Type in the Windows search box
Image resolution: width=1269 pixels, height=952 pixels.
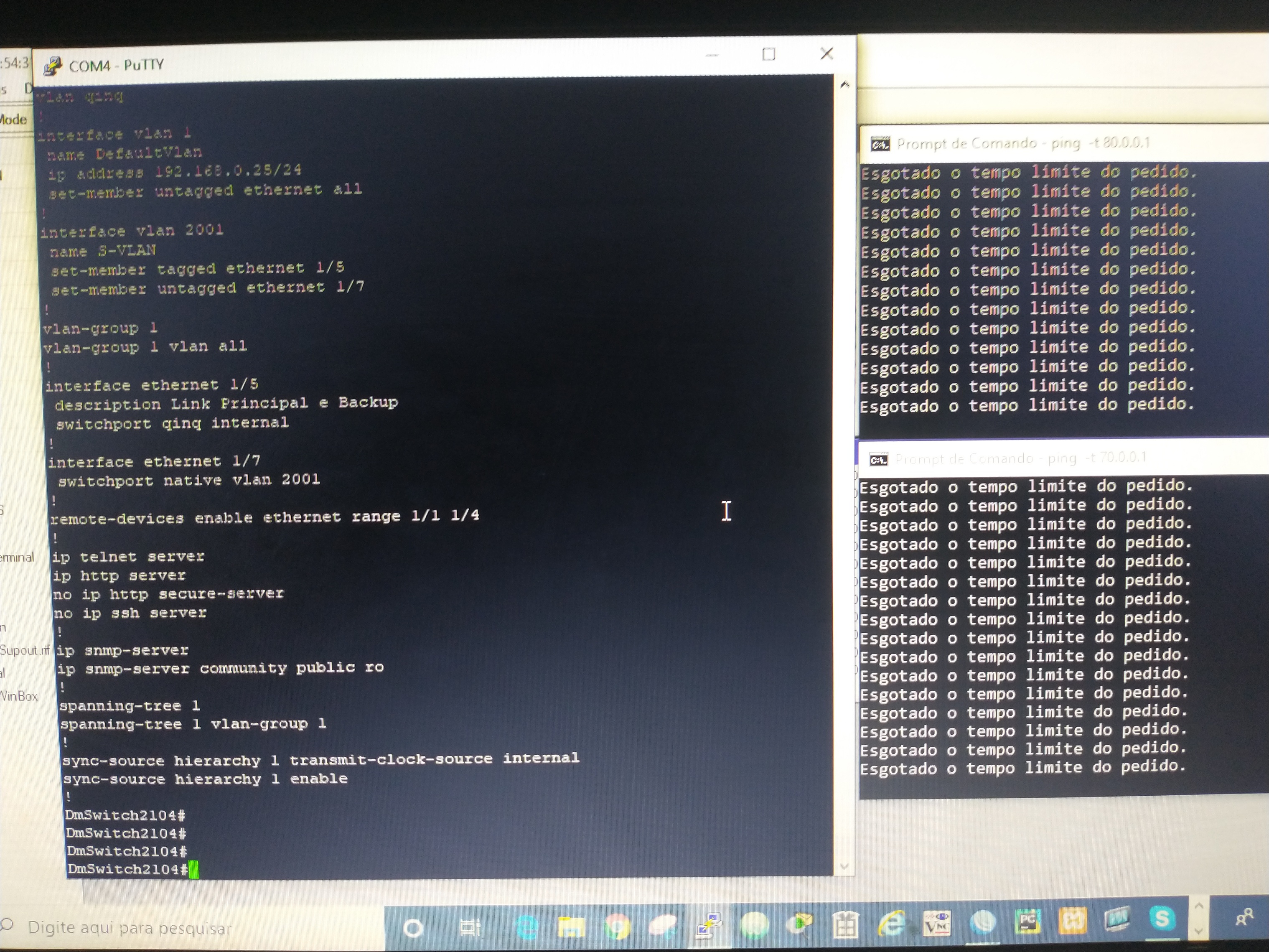click(130, 928)
